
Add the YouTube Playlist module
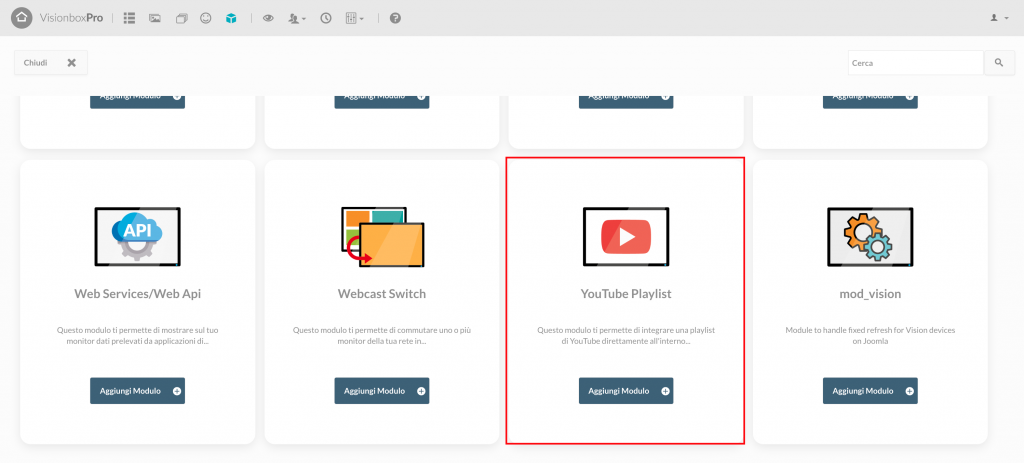(626, 391)
